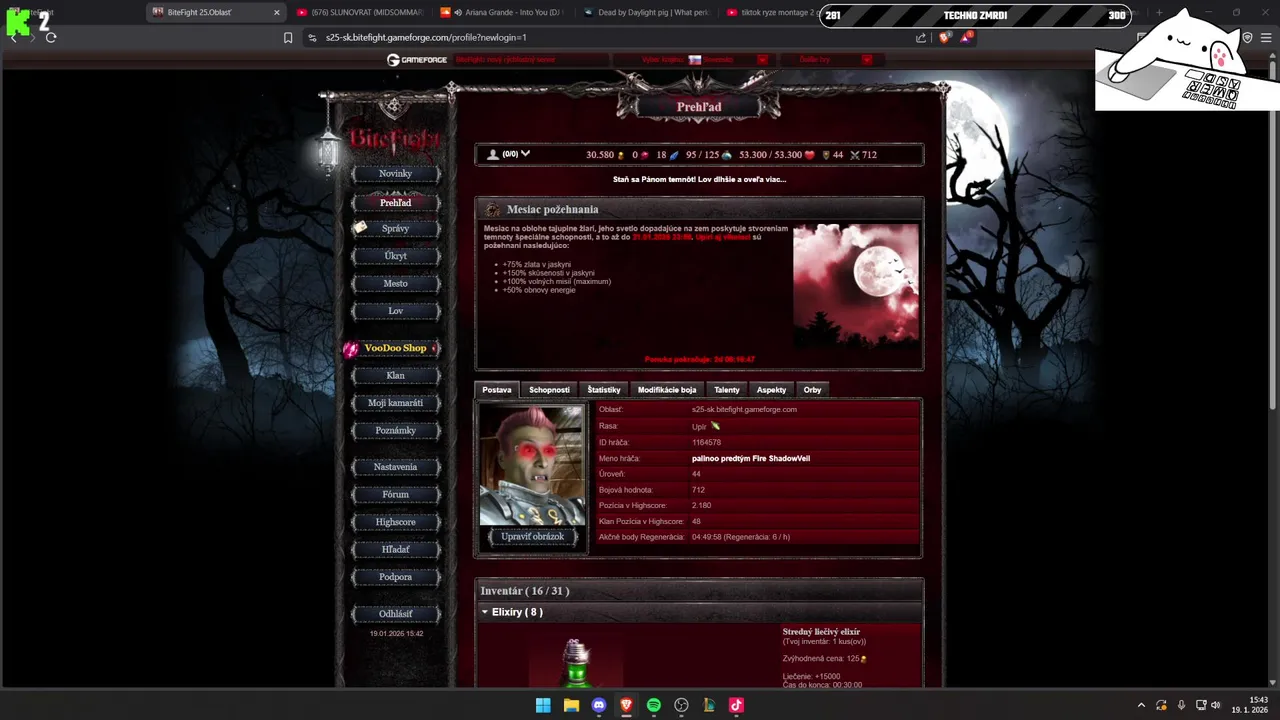1280x720 pixels.
Task: Open the Modifikácie boja tab
Action: pyautogui.click(x=667, y=390)
